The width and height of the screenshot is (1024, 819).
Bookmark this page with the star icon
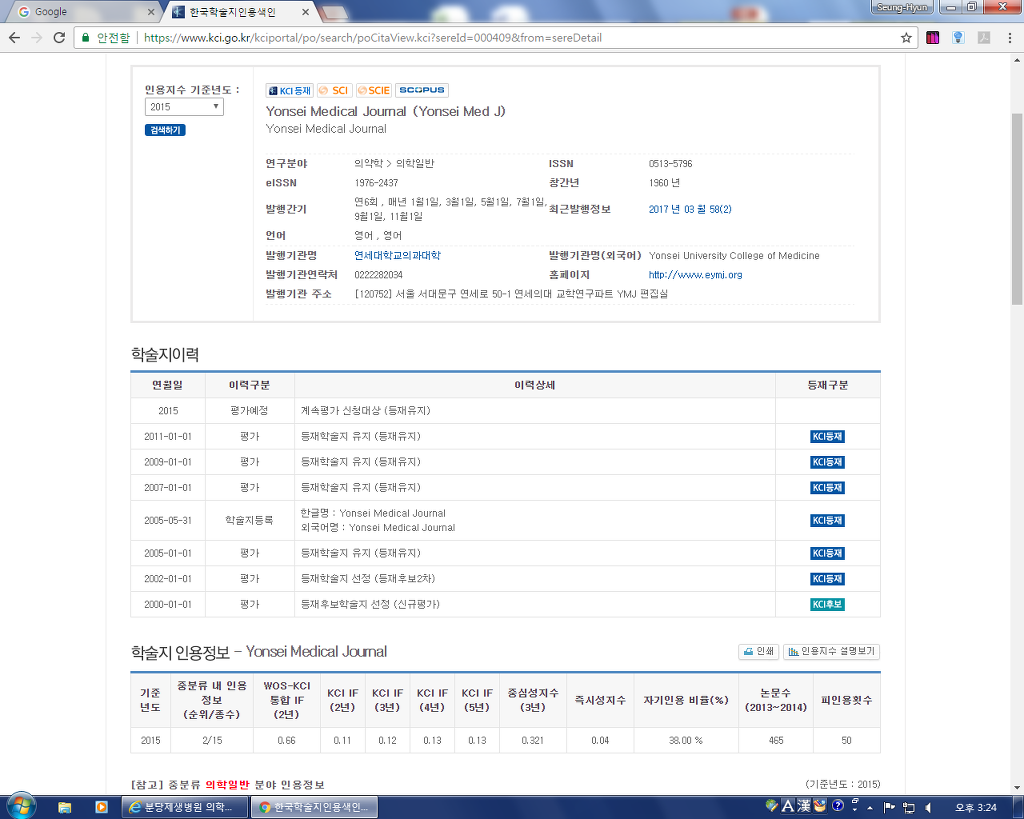(906, 38)
